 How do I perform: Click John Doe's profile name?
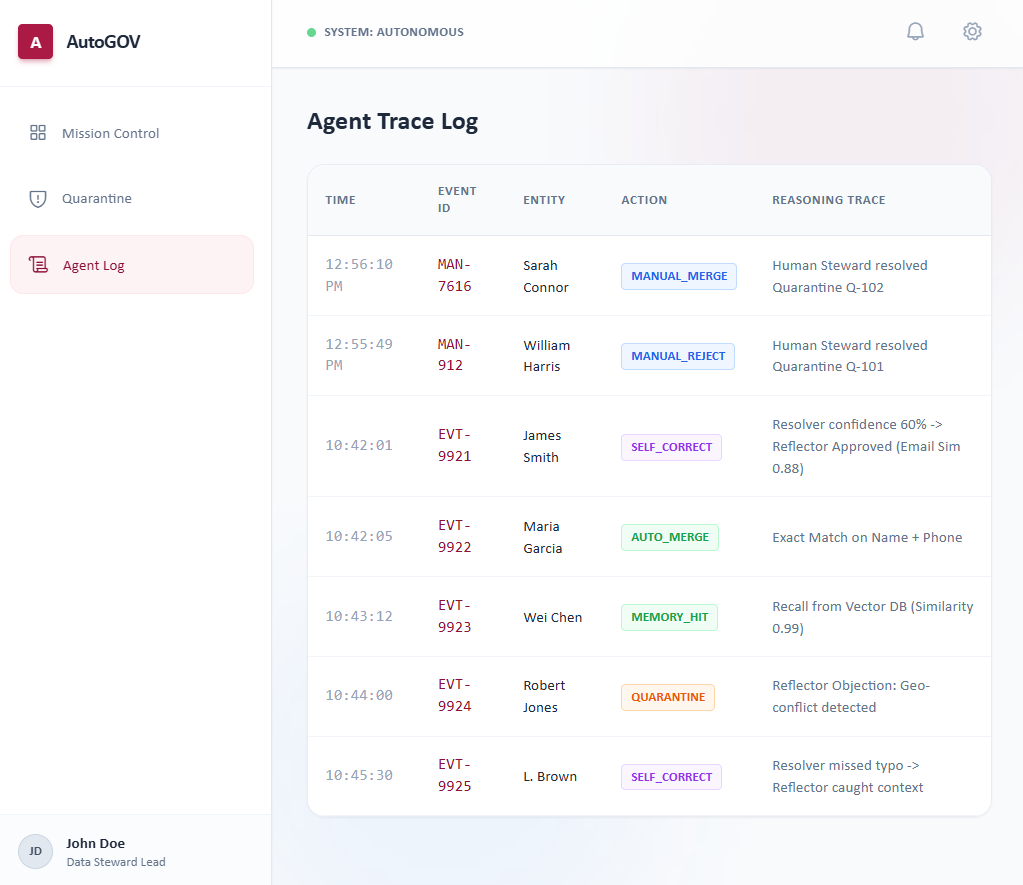[x=95, y=843]
